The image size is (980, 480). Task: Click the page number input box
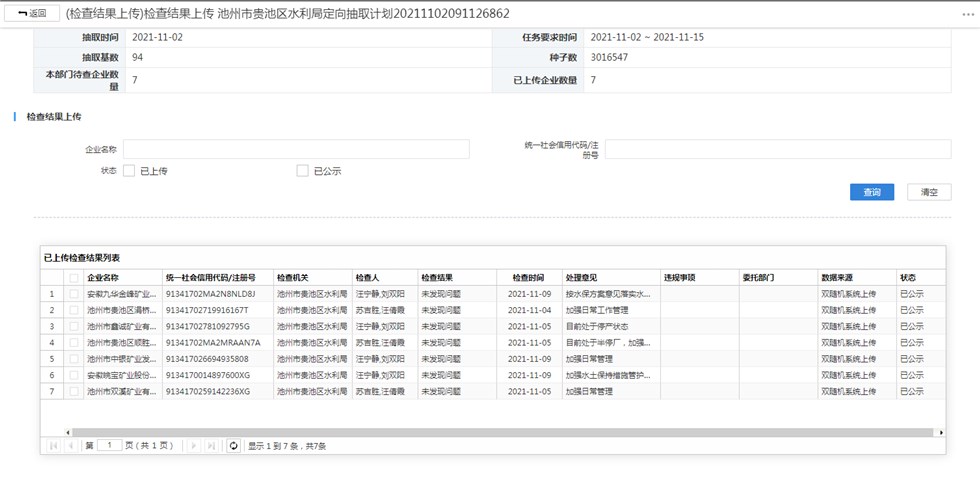click(x=109, y=445)
